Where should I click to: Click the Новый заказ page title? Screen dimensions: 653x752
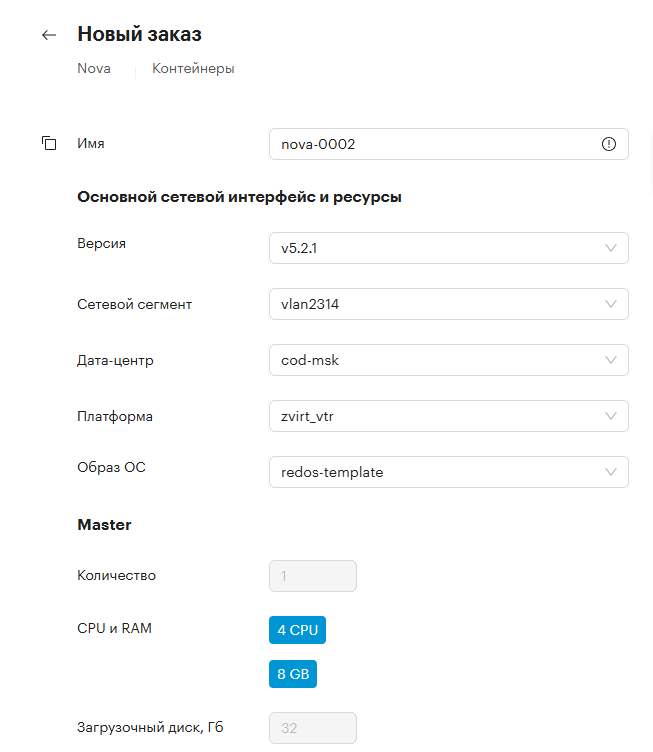(140, 34)
